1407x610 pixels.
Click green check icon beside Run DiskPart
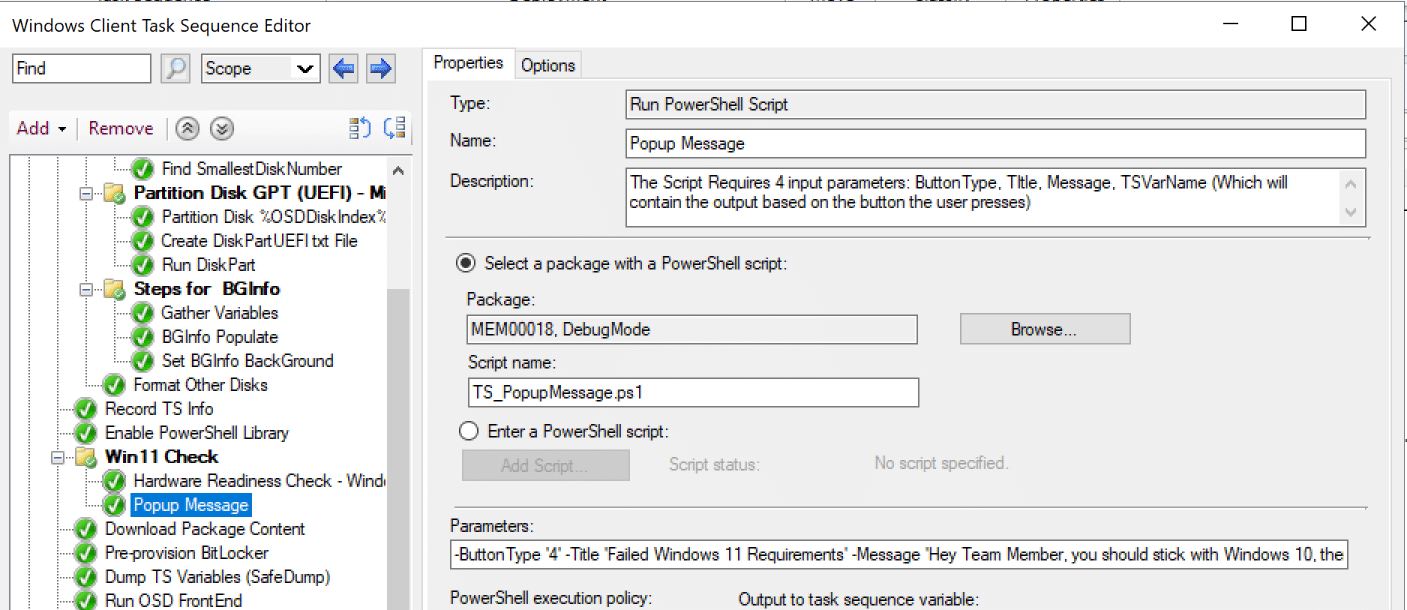tap(144, 265)
